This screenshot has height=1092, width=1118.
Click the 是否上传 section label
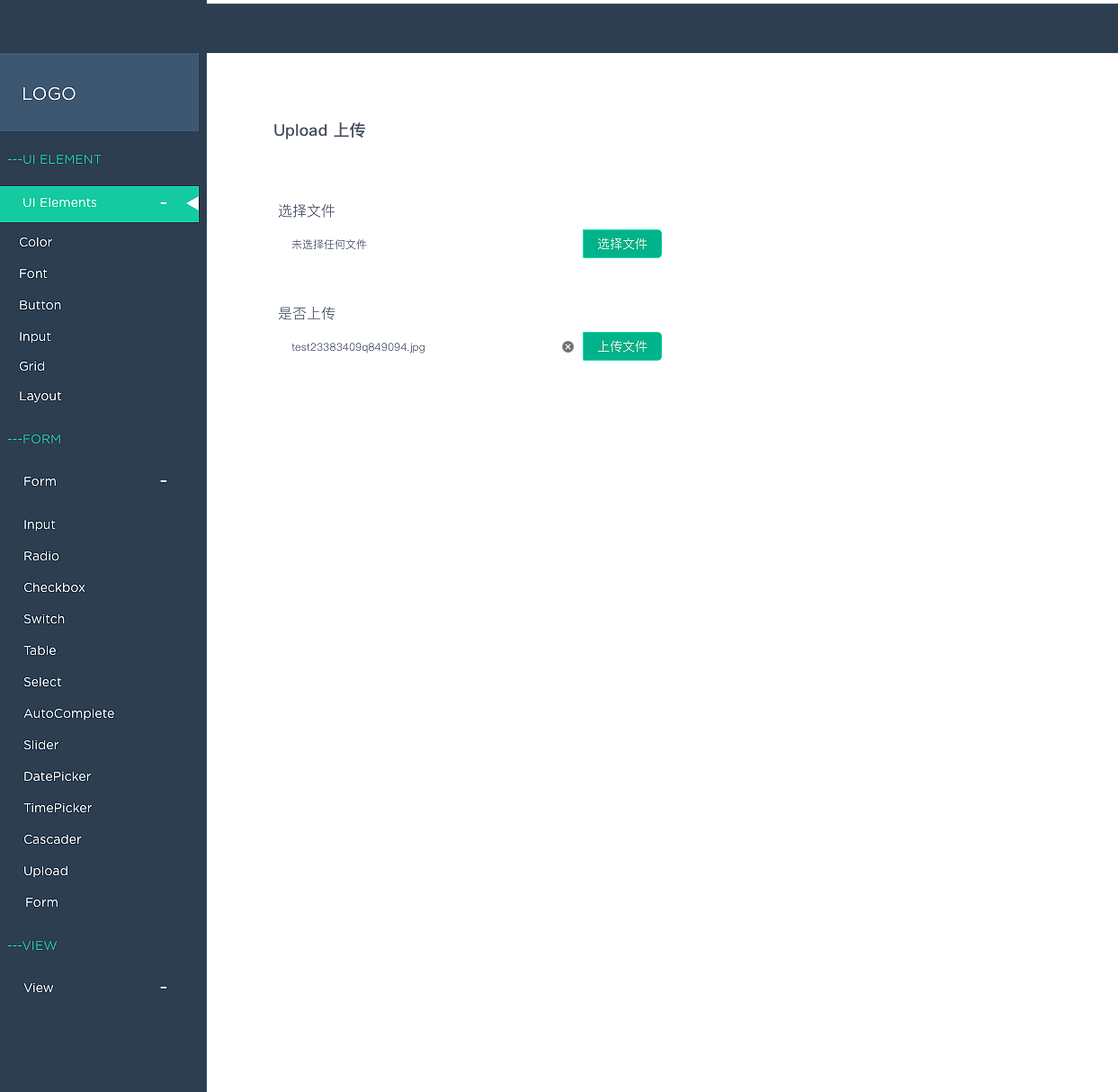click(307, 313)
